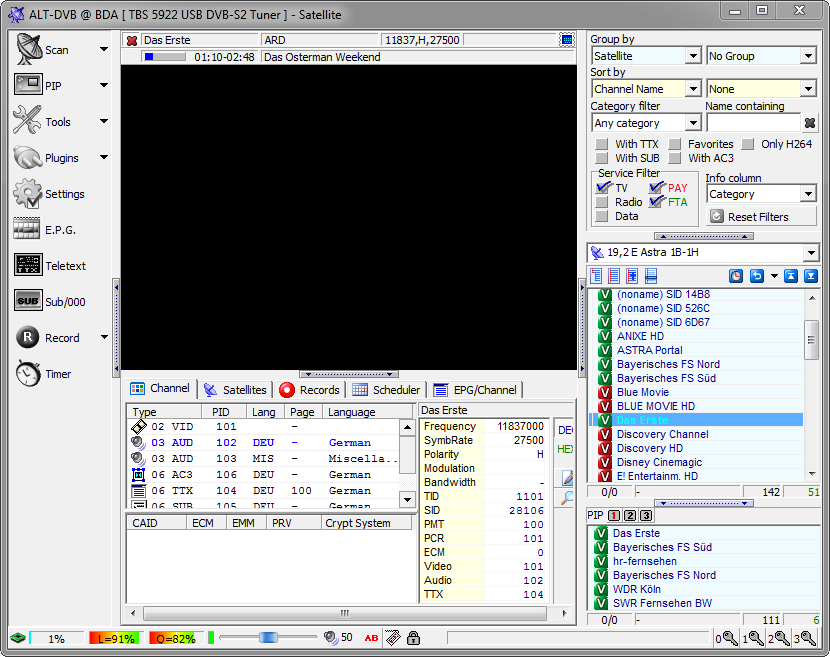Expand the Scan menu arrow
Screen dimensions: 830x657
104,49
